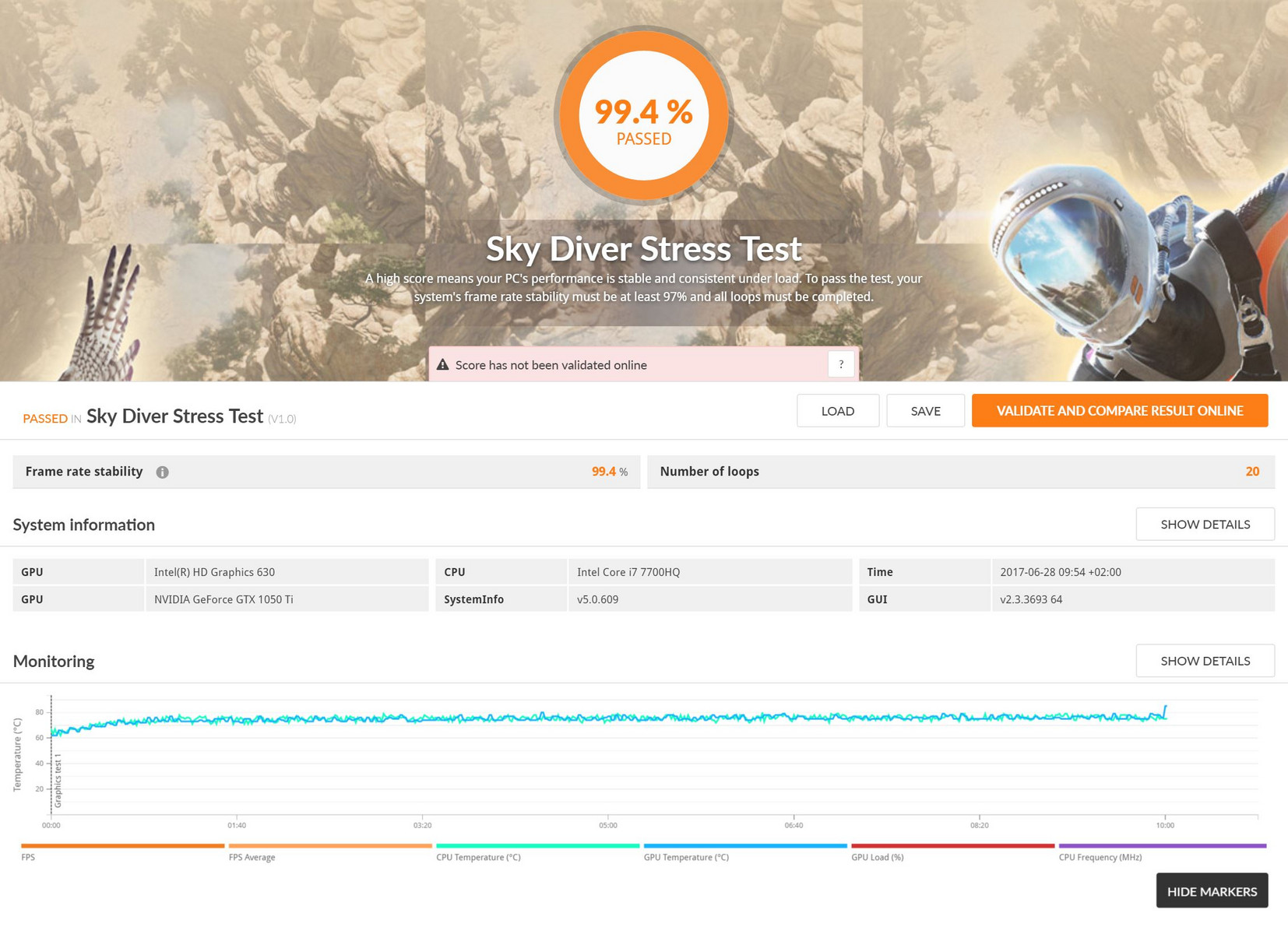Click the LOAD button
The height and width of the screenshot is (934, 1288).
click(x=838, y=411)
